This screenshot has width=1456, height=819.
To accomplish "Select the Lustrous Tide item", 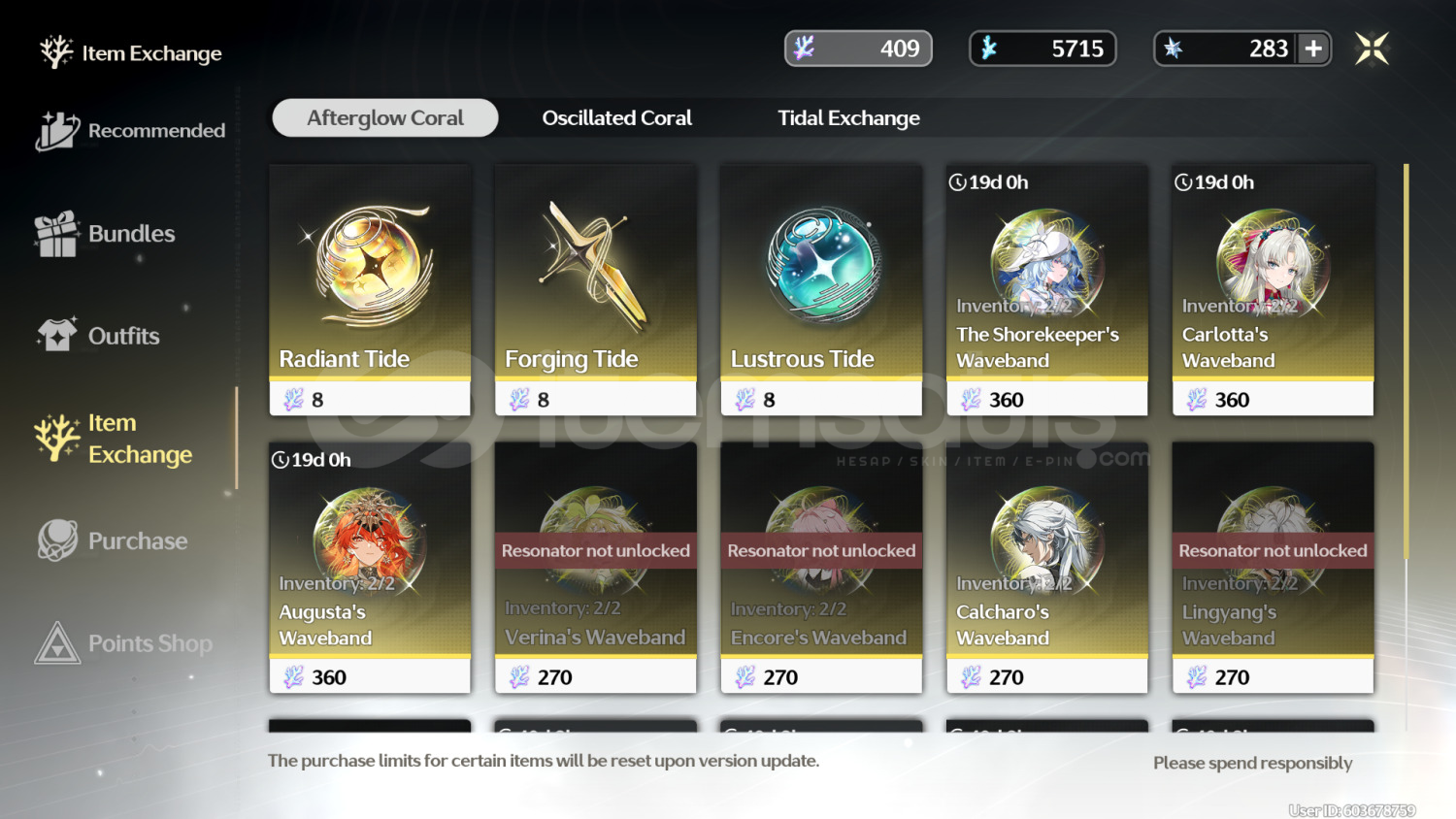I will point(821,290).
